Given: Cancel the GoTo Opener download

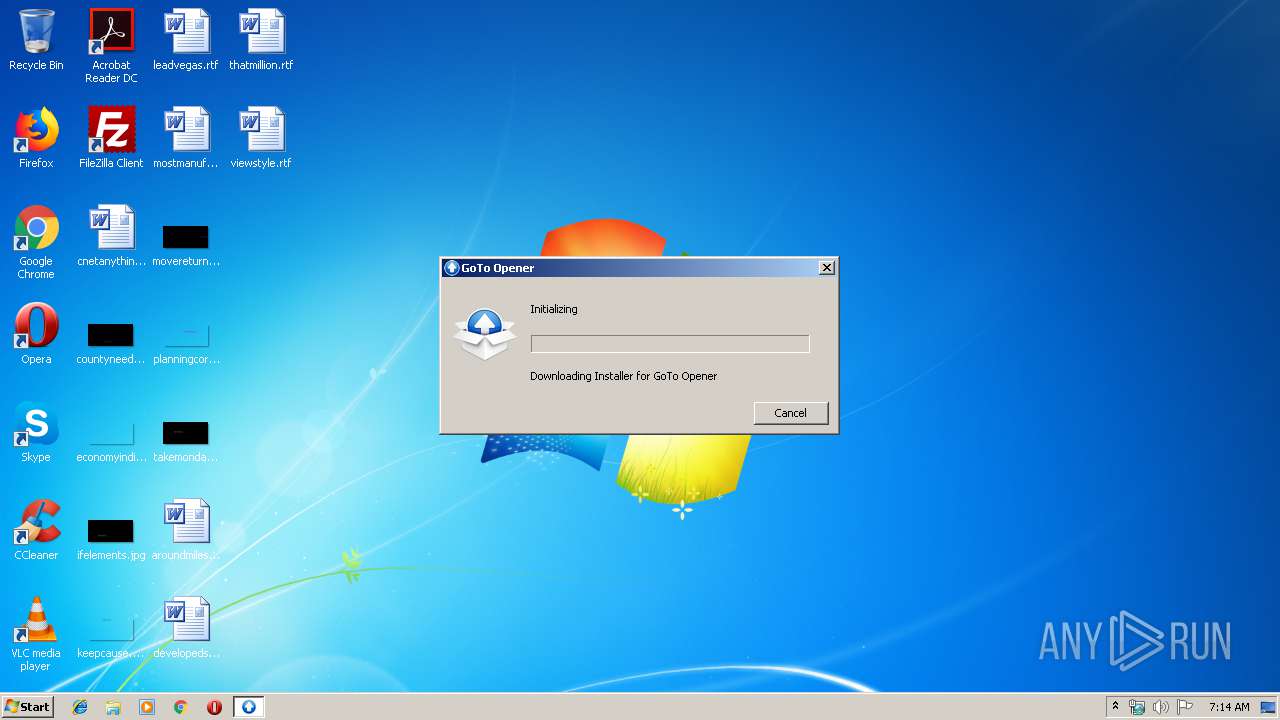Looking at the screenshot, I should [x=790, y=413].
